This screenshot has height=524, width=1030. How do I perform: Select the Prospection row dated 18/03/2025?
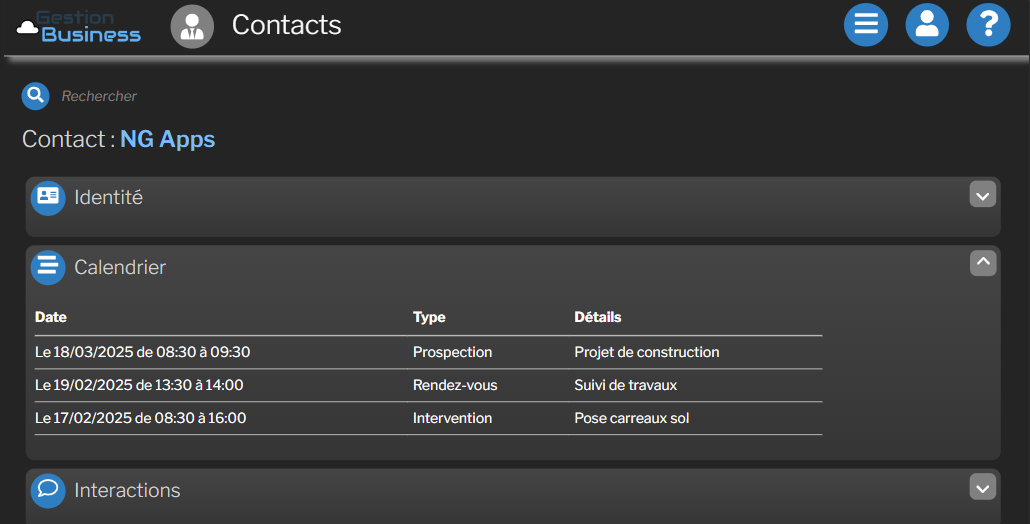pos(428,352)
